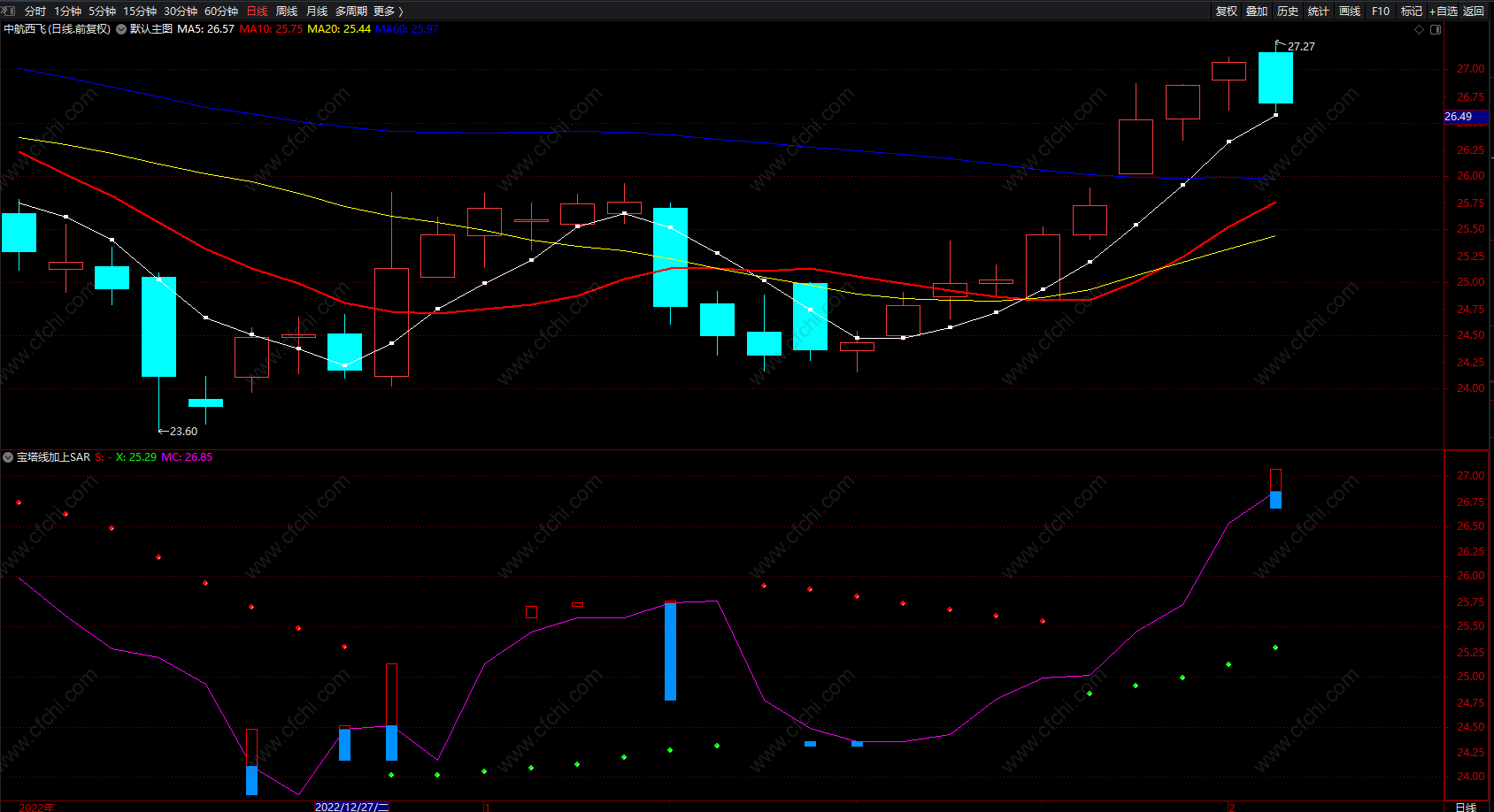Click the lowest cyan candle above the 23.60 label
This screenshot has height=812, width=1494.
(x=205, y=402)
